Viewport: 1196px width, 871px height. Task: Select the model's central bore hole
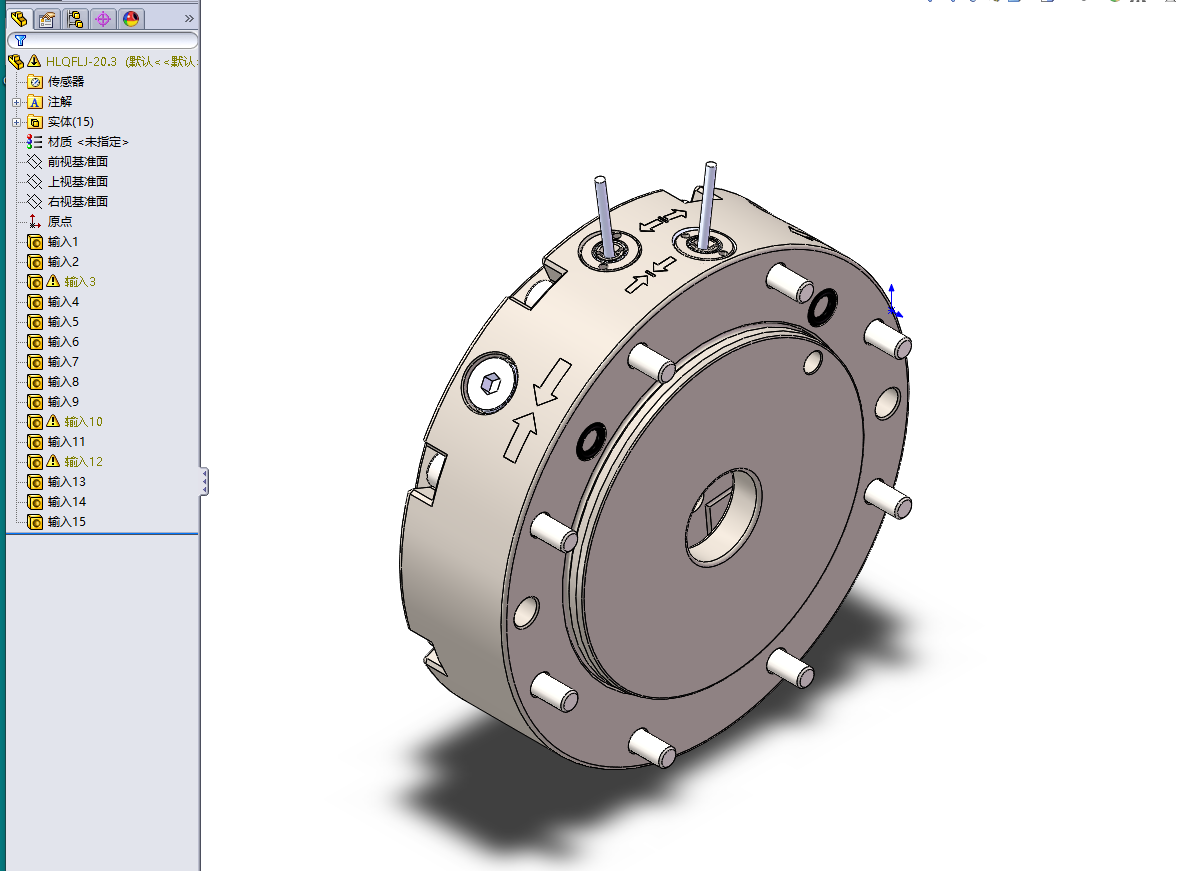click(x=723, y=517)
